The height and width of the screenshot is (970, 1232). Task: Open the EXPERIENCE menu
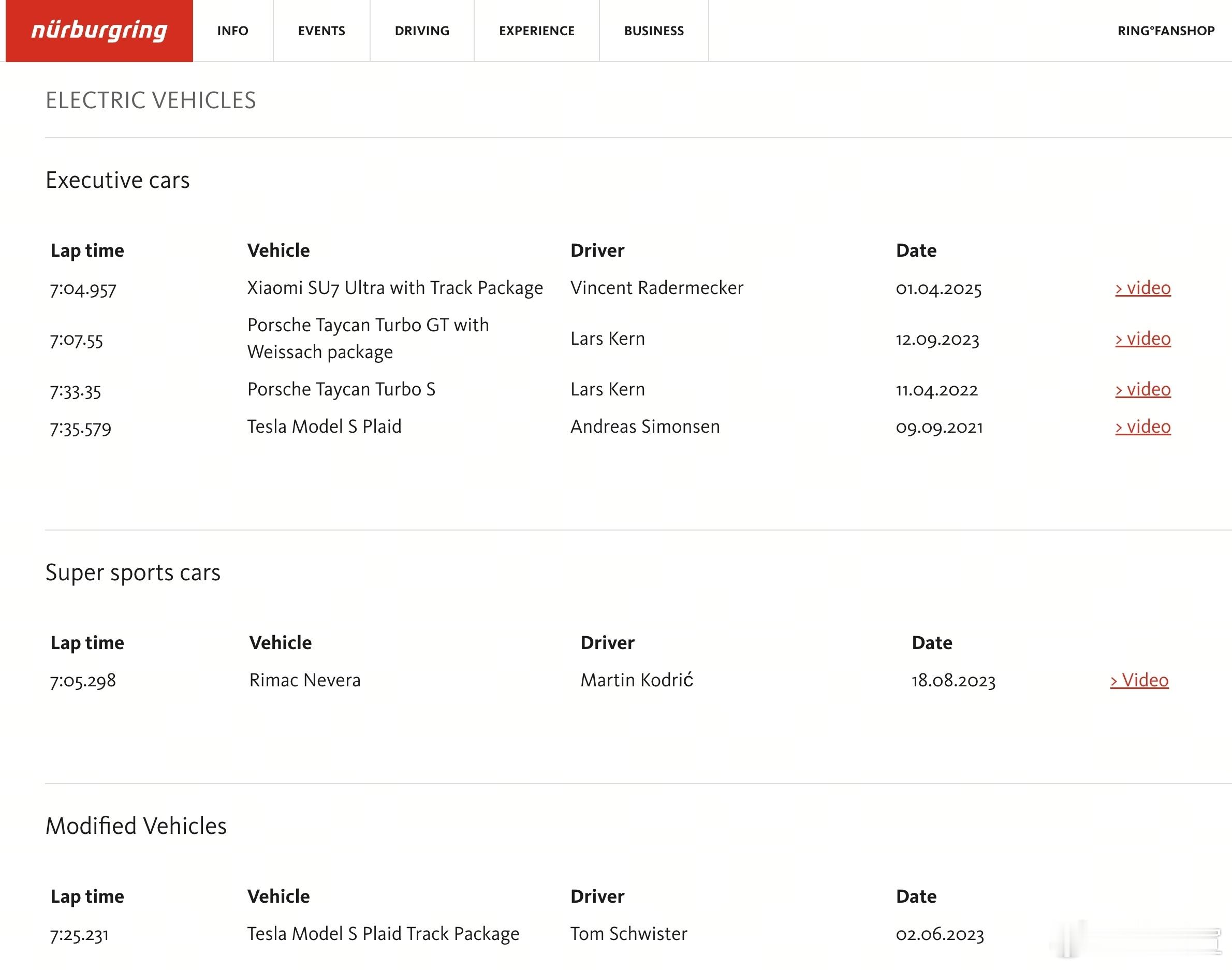[537, 31]
